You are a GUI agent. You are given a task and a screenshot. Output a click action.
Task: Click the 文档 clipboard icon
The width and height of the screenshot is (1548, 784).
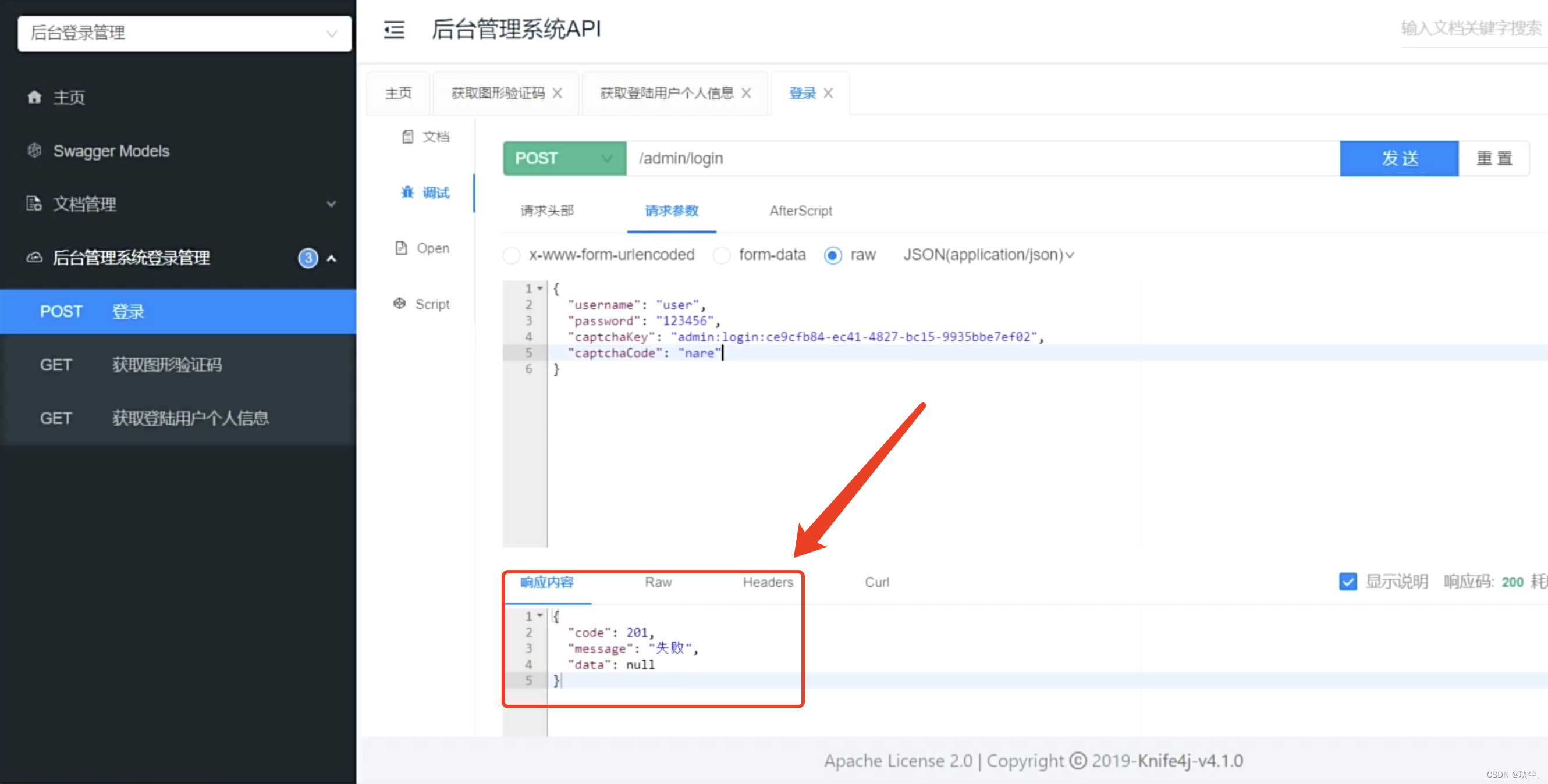click(407, 136)
